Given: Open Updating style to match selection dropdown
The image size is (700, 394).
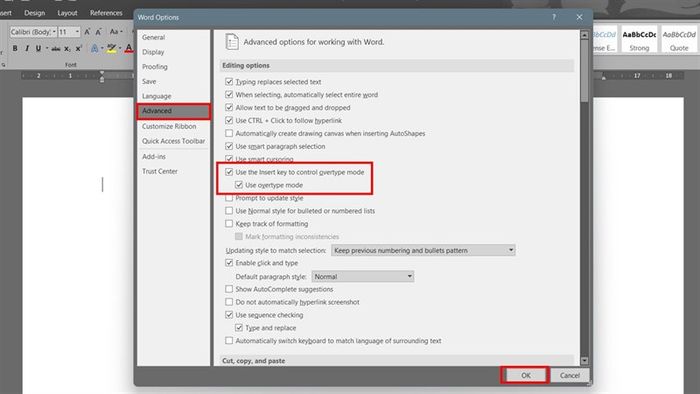Looking at the screenshot, I should coord(423,250).
